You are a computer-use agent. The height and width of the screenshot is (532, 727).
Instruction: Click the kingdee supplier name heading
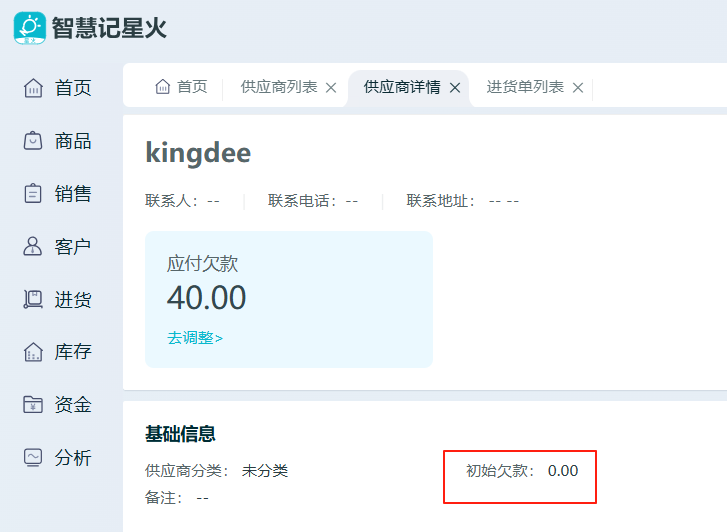pyautogui.click(x=198, y=154)
